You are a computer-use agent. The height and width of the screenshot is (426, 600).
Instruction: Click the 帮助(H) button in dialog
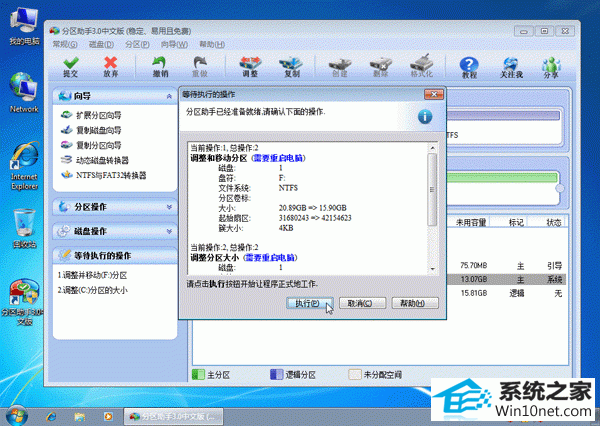click(415, 303)
